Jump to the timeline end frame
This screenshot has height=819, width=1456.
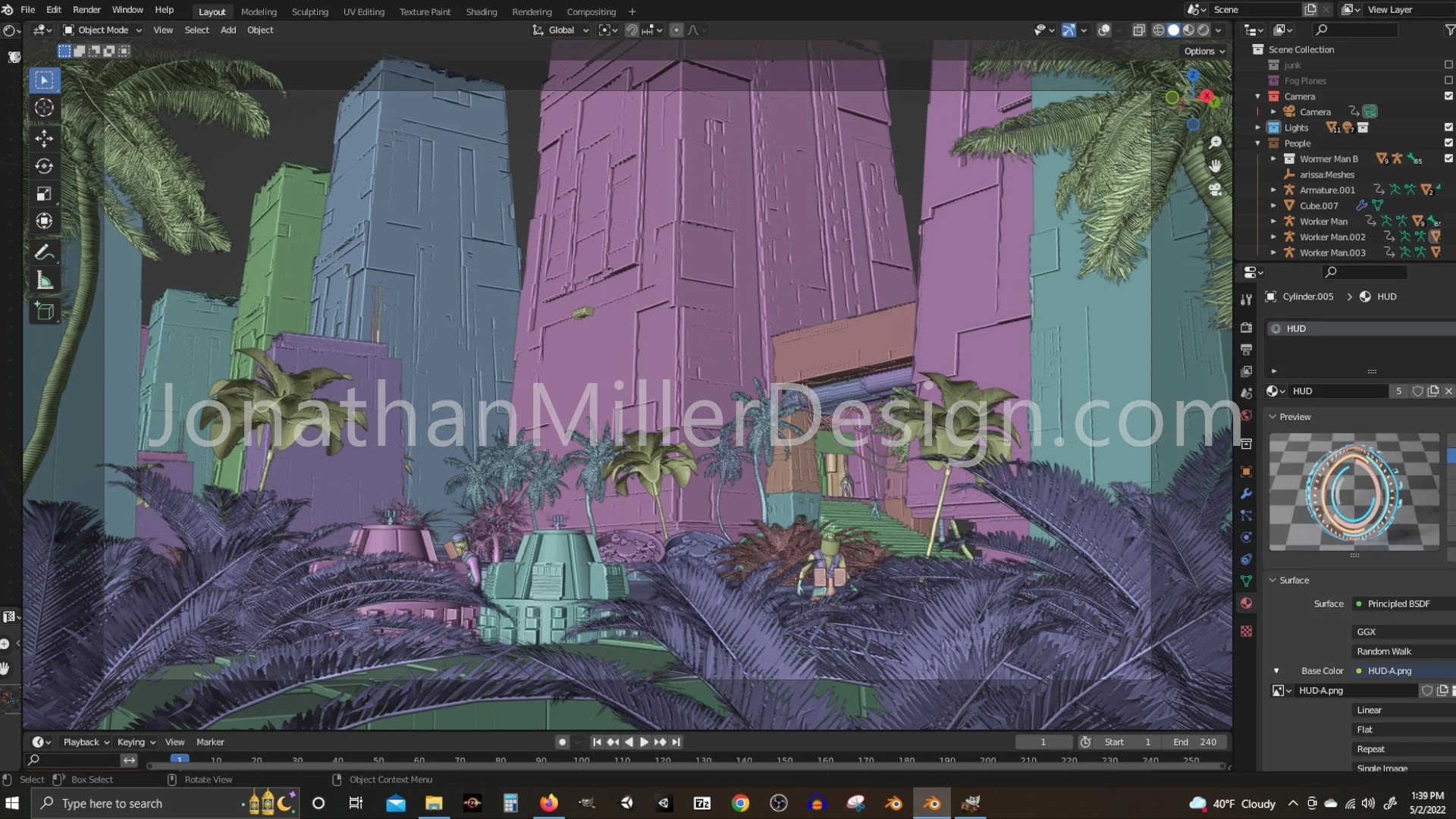click(x=676, y=742)
